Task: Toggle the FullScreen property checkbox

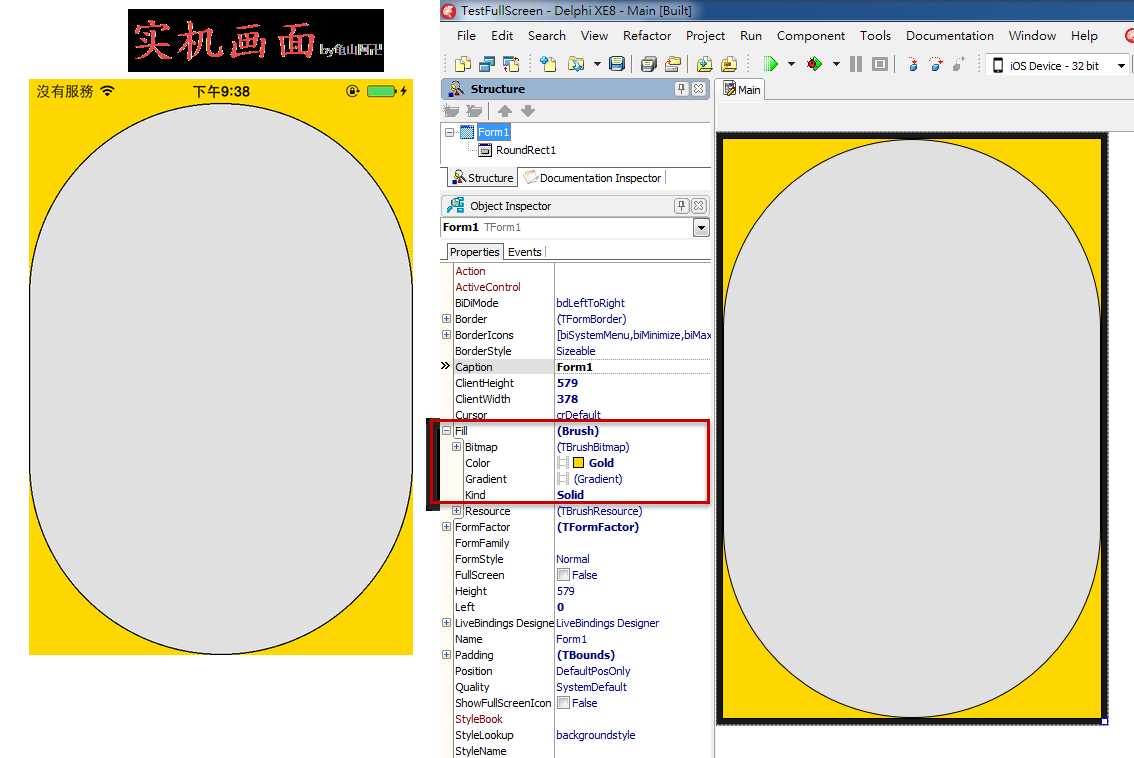Action: click(563, 574)
